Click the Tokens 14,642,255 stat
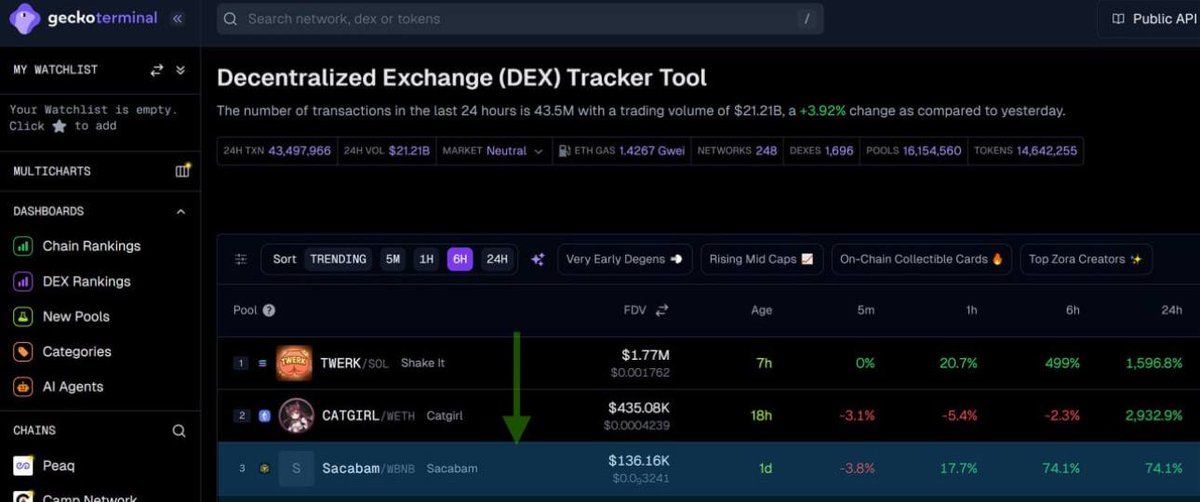 tap(1025, 151)
